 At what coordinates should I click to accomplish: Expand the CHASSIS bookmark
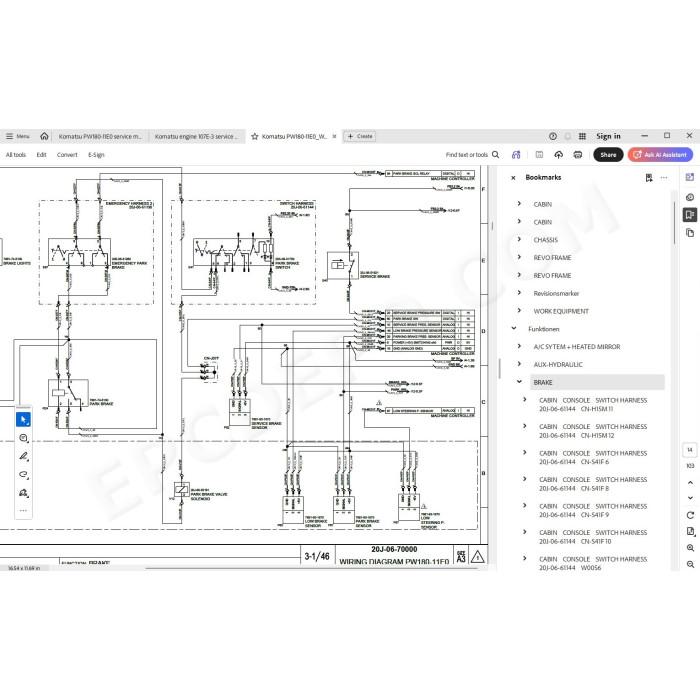(x=519, y=239)
